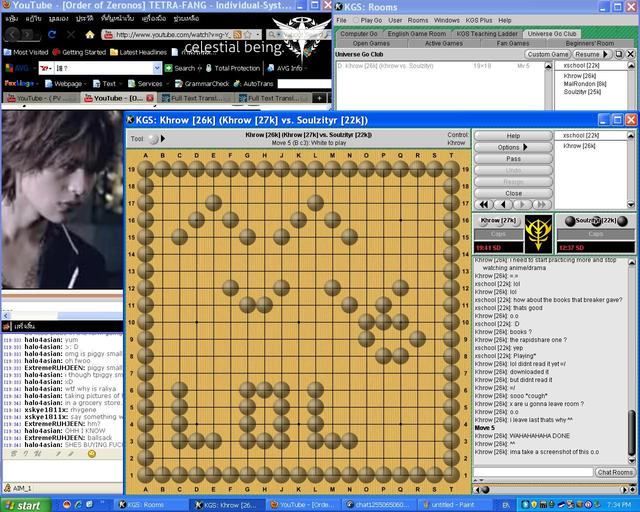Place stone at board point K10
The height and width of the screenshot is (512, 640).
(299, 322)
